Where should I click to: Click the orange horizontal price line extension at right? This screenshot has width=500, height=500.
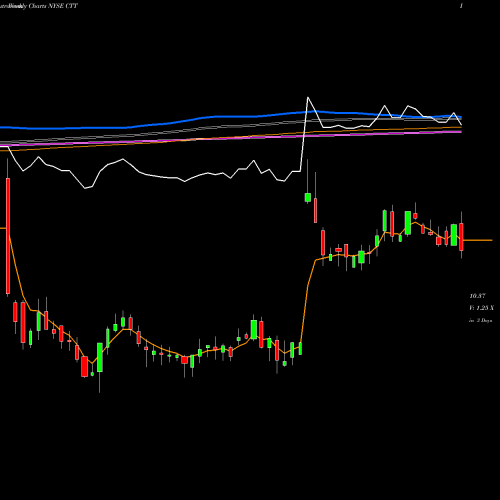478,240
